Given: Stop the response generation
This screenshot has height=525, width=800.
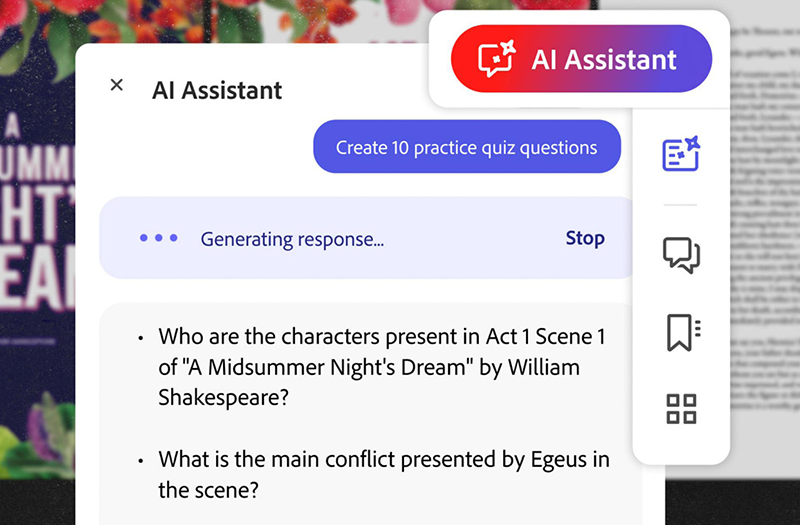Looking at the screenshot, I should (585, 238).
